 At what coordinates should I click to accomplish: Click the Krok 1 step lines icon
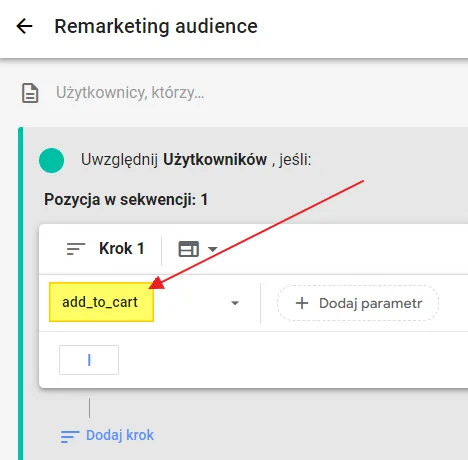coord(76,249)
